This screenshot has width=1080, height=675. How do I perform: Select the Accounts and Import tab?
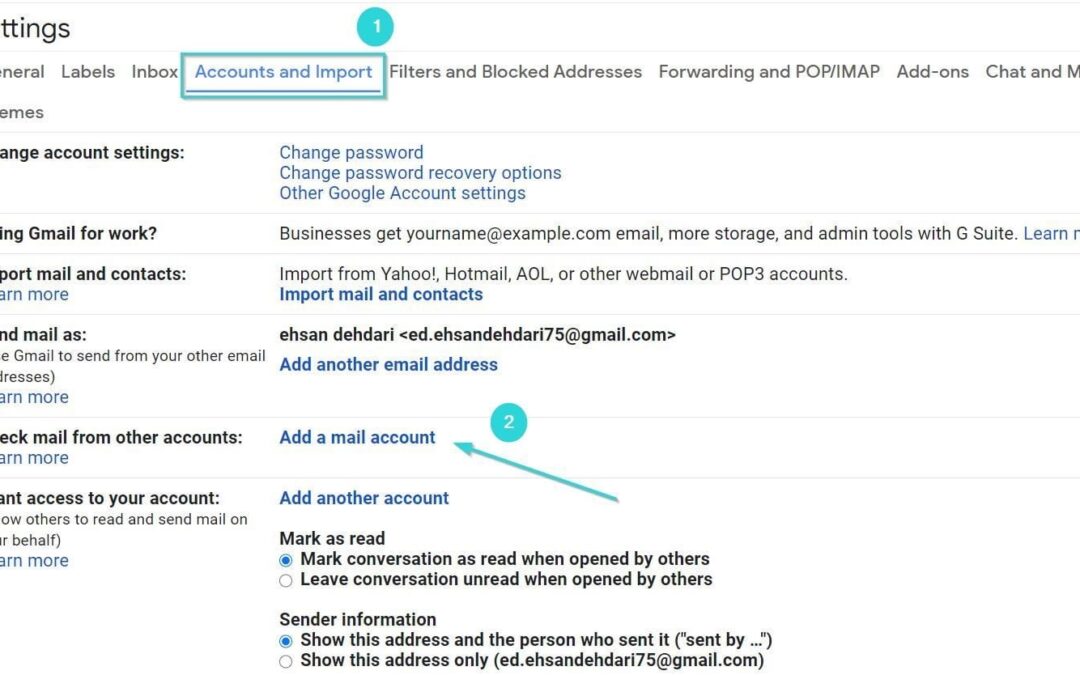point(283,72)
